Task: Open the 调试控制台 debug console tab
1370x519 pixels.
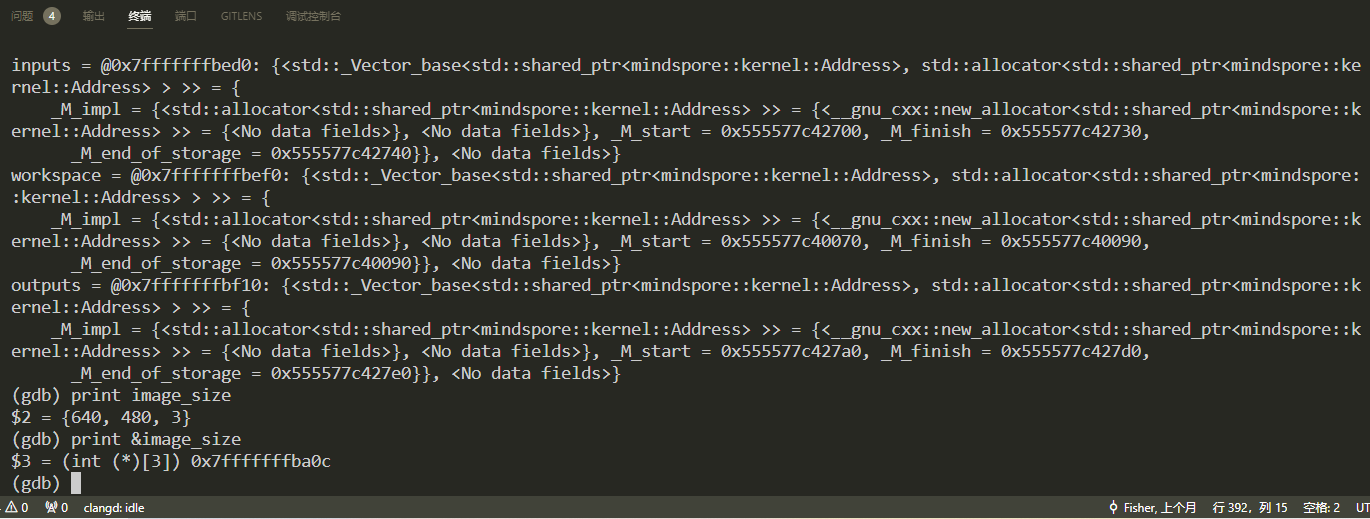Action: (313, 16)
